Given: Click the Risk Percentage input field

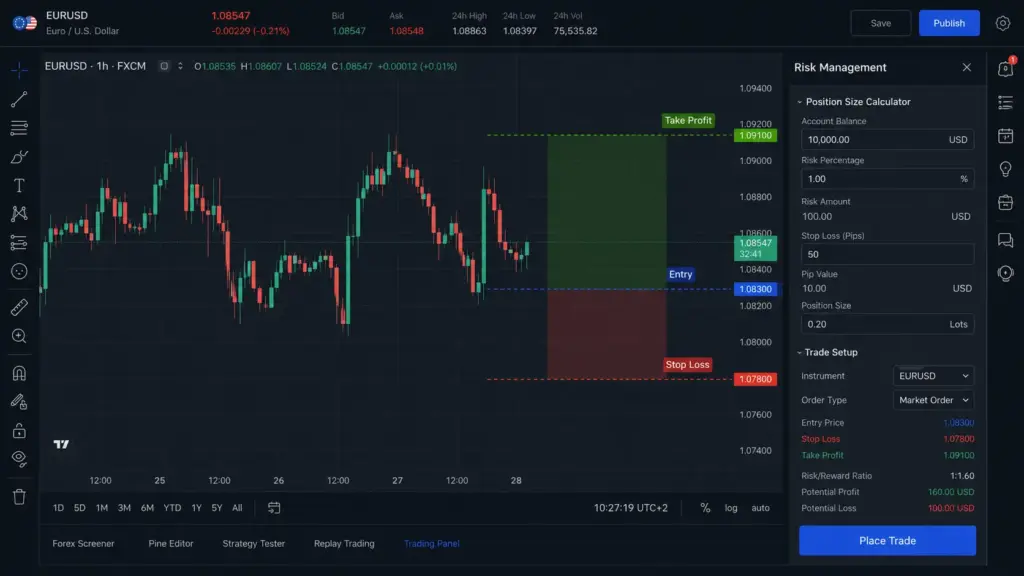Looking at the screenshot, I should (x=888, y=178).
